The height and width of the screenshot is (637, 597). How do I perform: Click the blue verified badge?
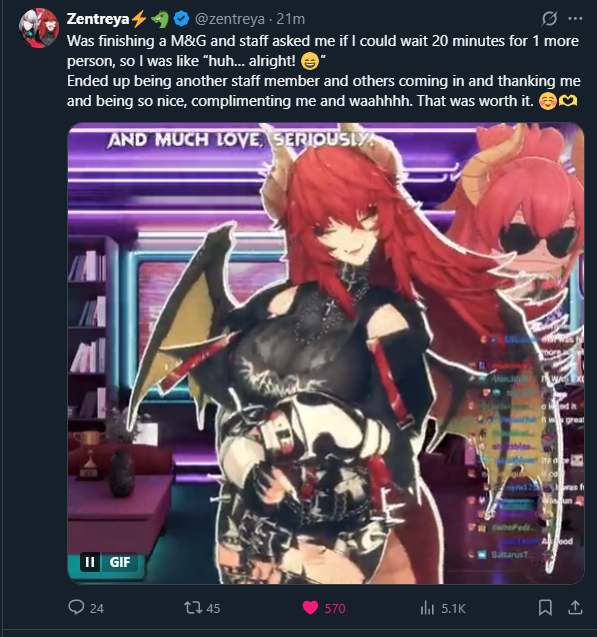coord(182,19)
